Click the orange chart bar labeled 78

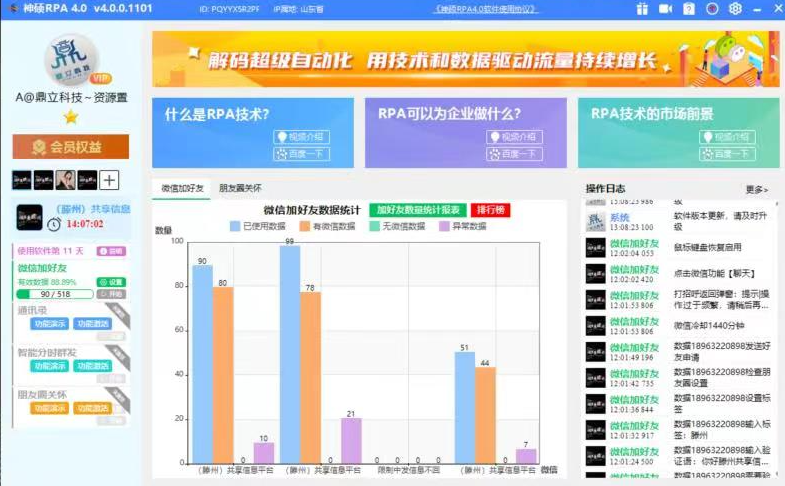[x=310, y=377]
